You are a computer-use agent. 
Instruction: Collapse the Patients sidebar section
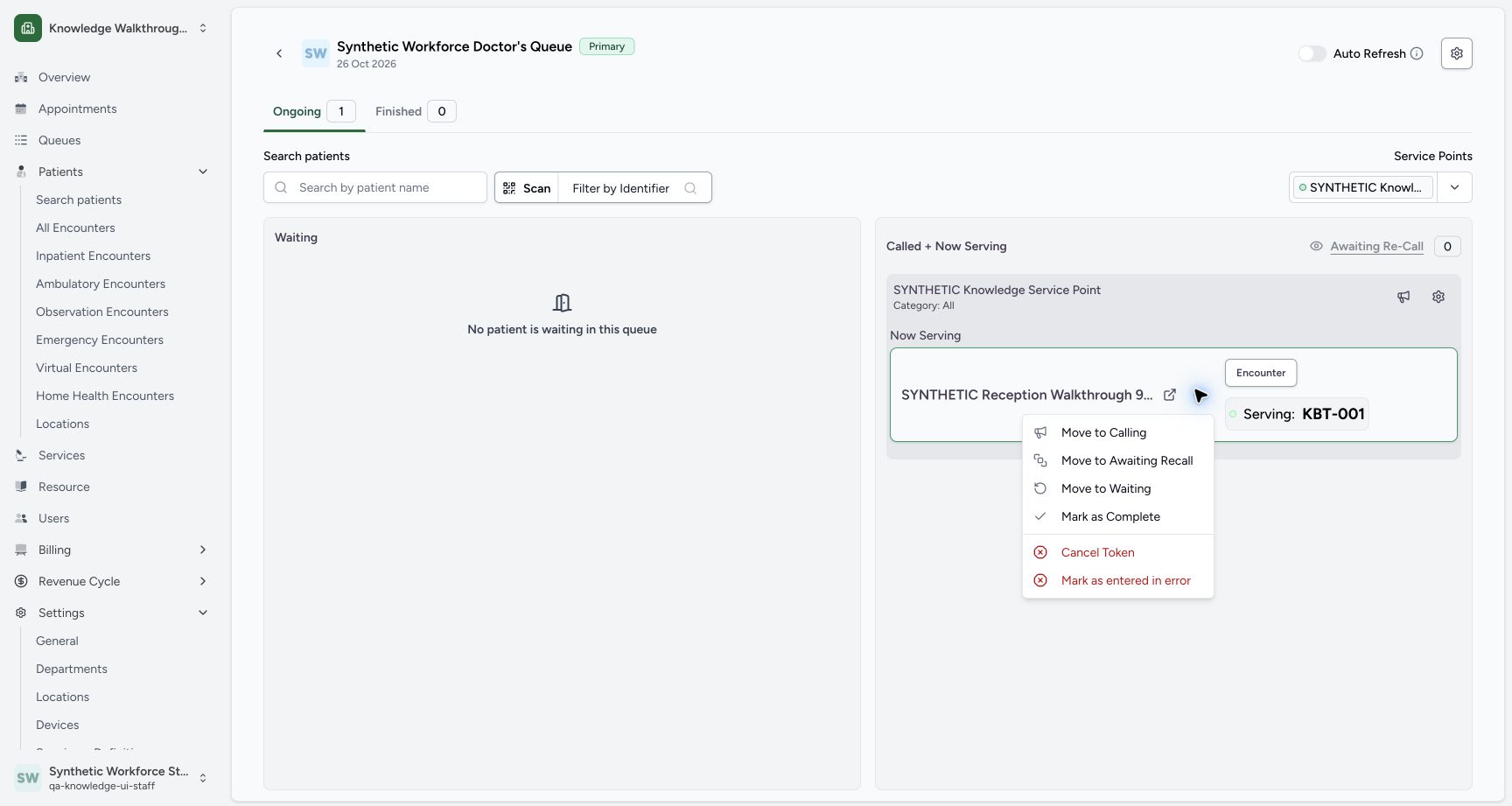point(203,172)
